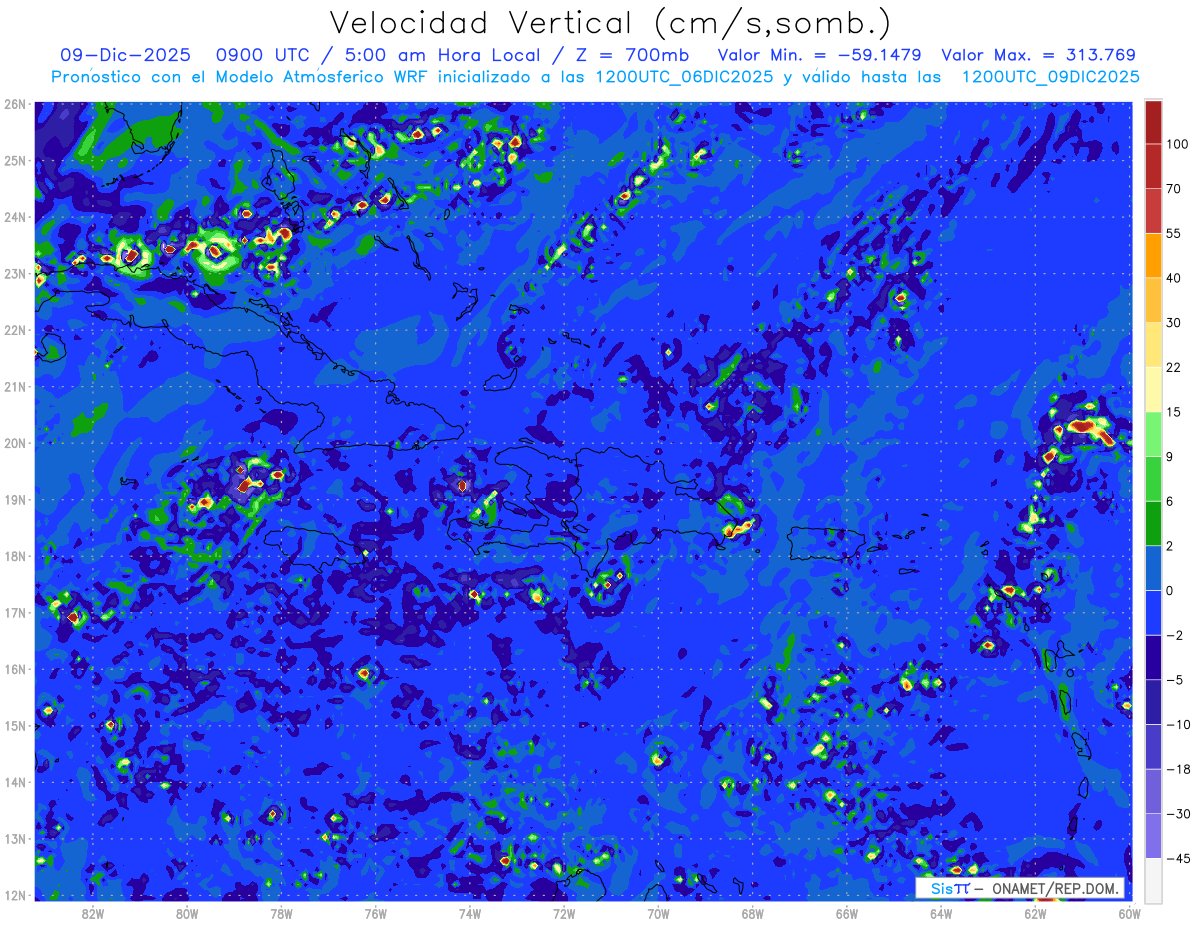Image resolution: width=1200 pixels, height=927 pixels.
Task: Click the longitude label "80W"
Action: pos(187,913)
